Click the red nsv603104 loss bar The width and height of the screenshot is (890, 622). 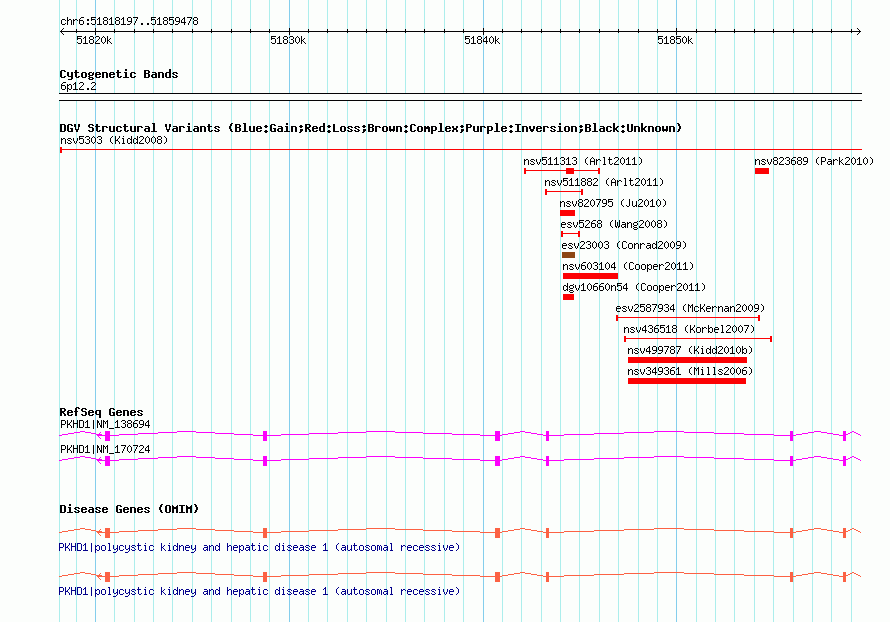point(590,276)
